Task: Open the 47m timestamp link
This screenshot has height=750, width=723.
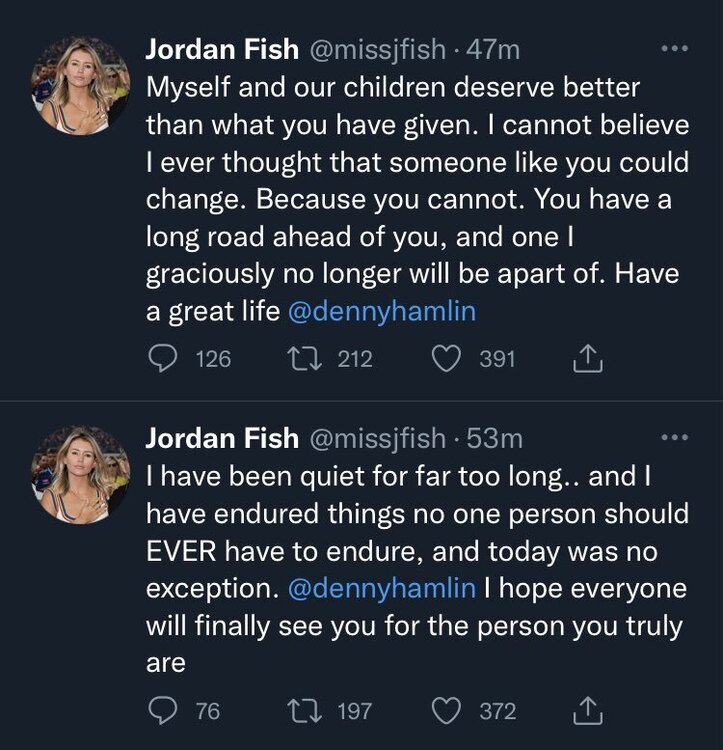Action: (494, 48)
